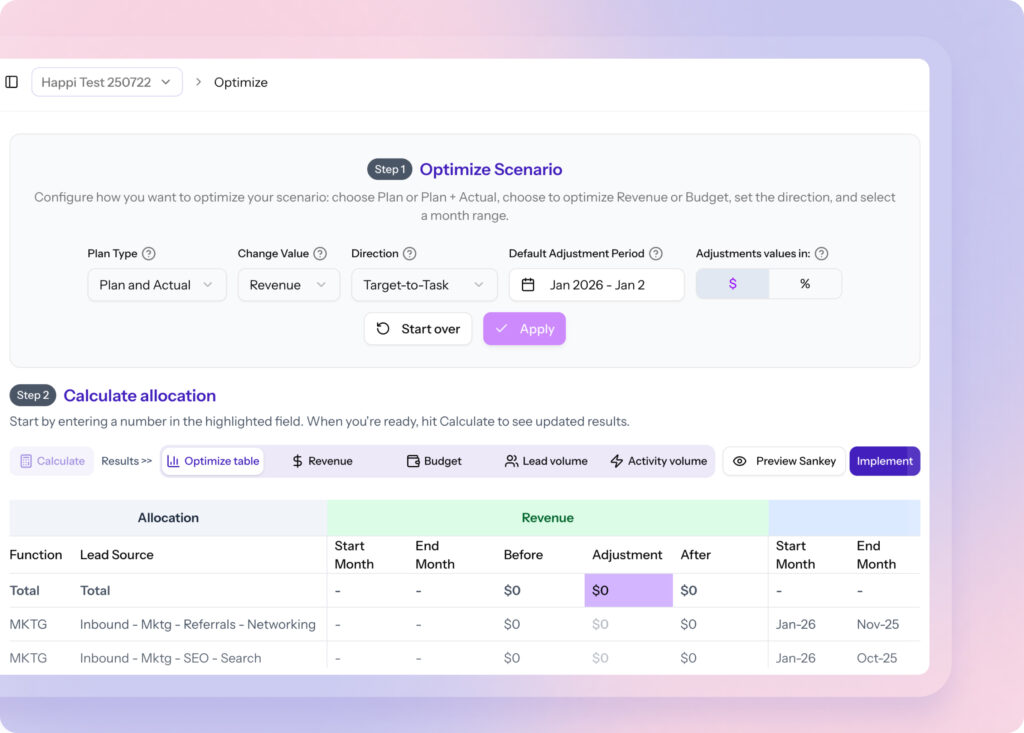Select the Revenue dollar-sign icon
1024x733 pixels.
coord(297,461)
